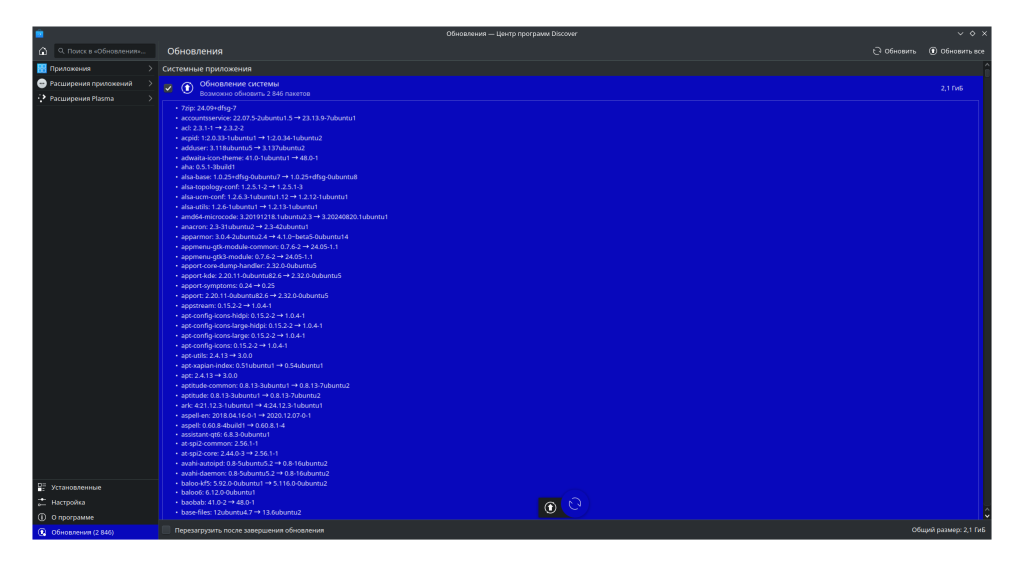Select the adduser package row
Screen dimensions: 1024x578
point(243,148)
